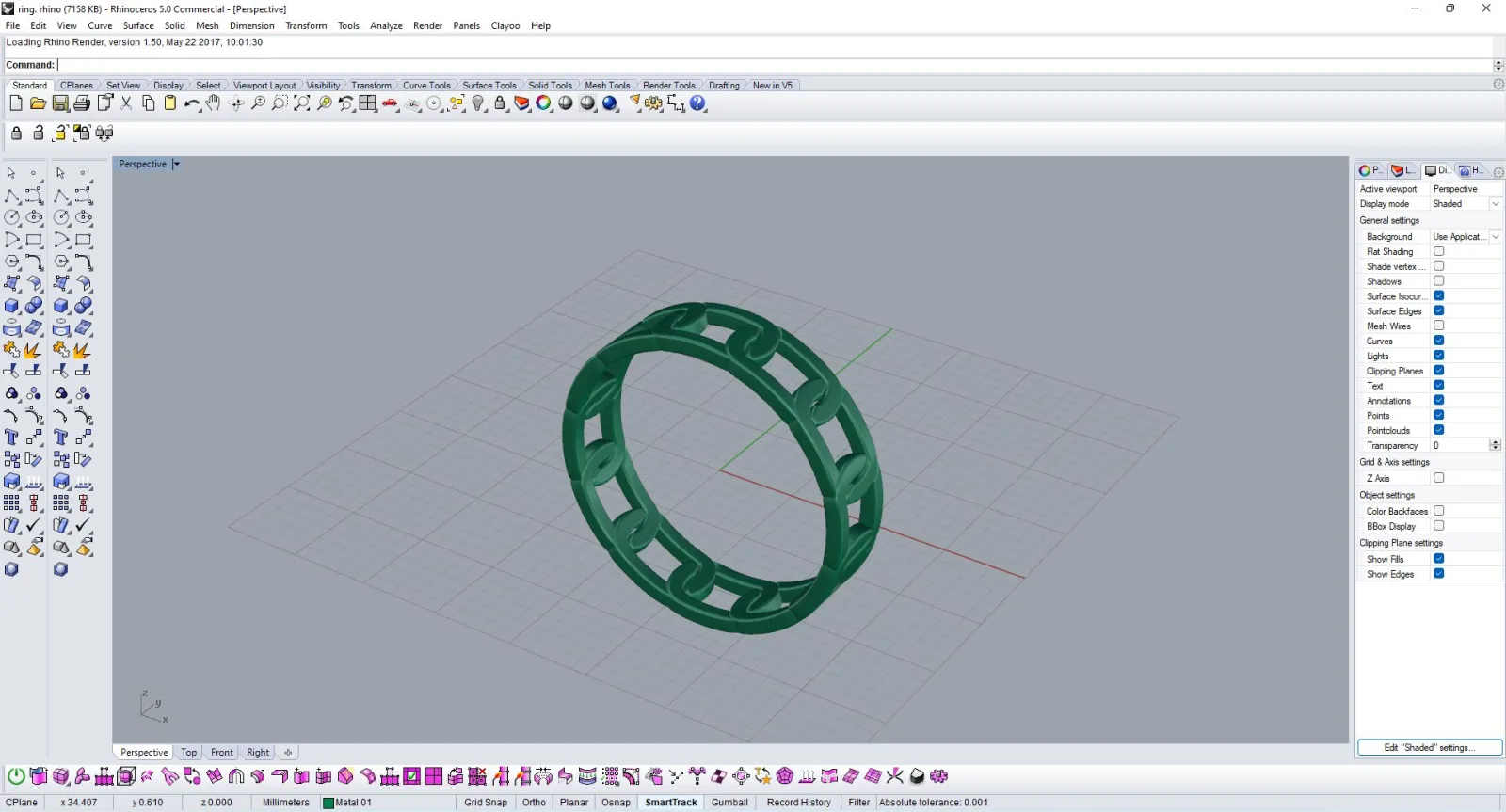Enable the Mesh Wires checkbox
The image size is (1506, 812).
1438,326
